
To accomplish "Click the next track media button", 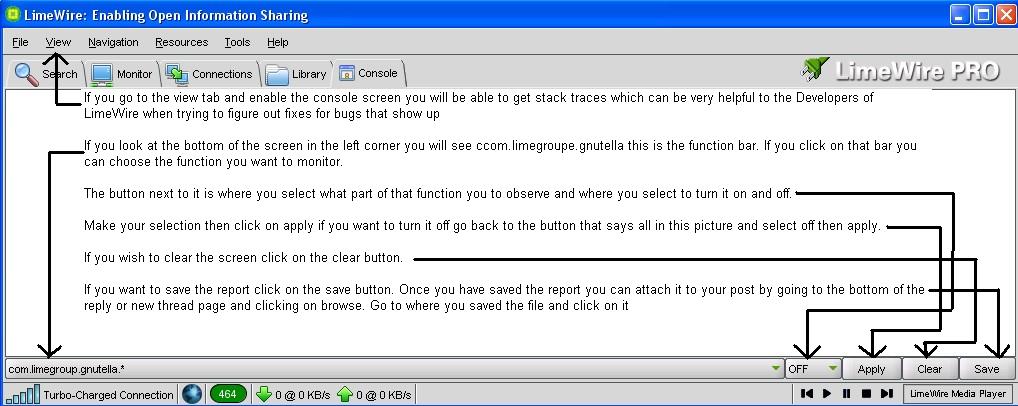I will click(x=886, y=394).
